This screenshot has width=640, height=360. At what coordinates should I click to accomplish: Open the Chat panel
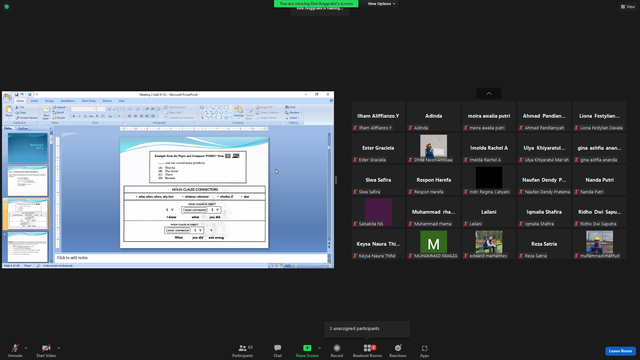click(278, 351)
